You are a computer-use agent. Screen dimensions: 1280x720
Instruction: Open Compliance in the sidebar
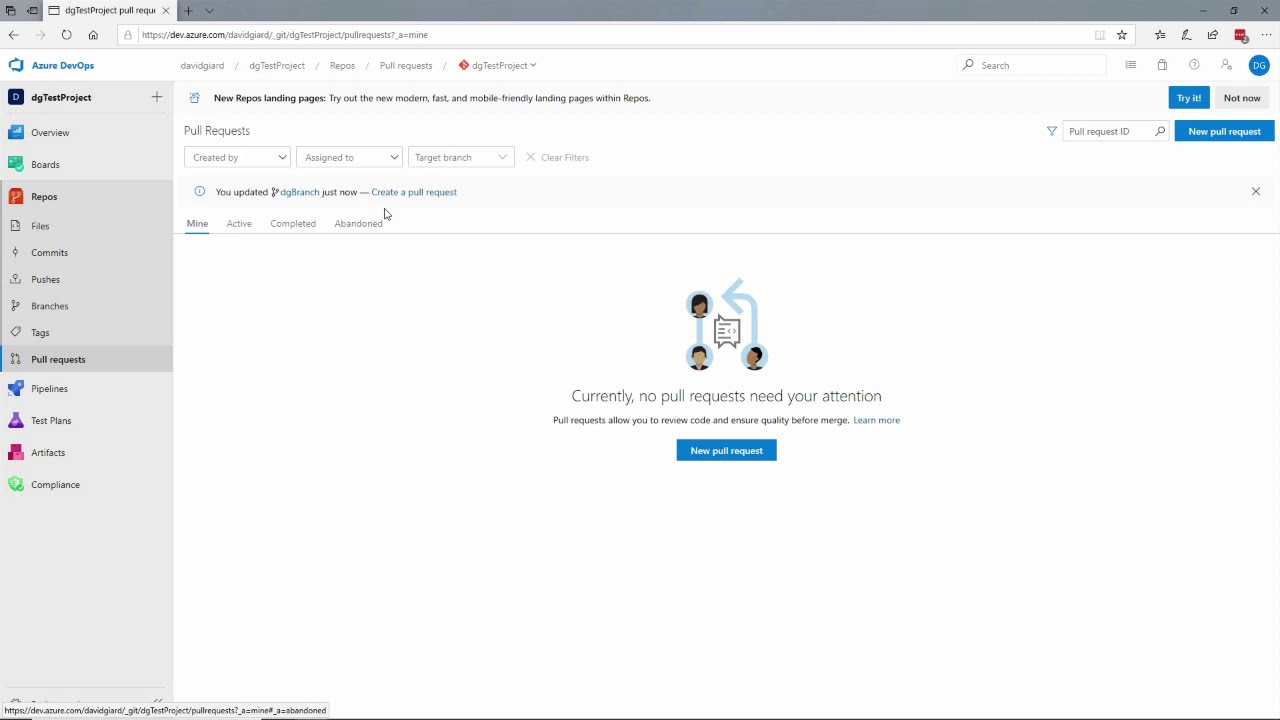coord(55,484)
